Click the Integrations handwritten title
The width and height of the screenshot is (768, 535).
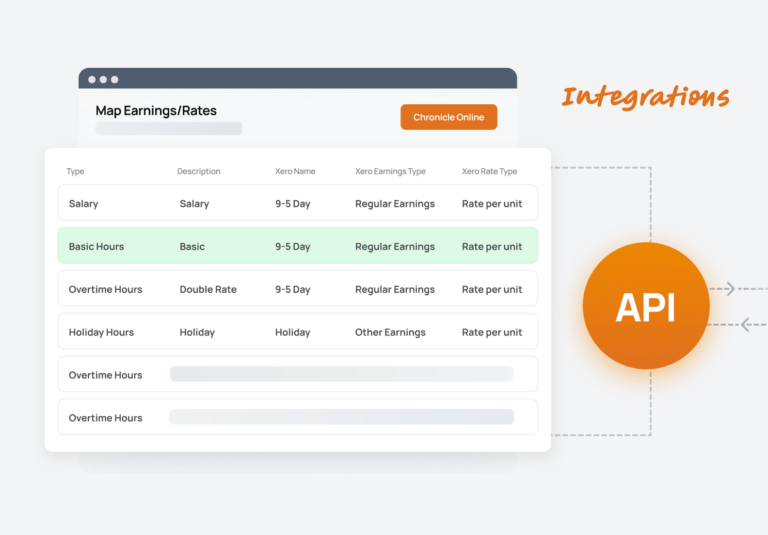pyautogui.click(x=645, y=97)
